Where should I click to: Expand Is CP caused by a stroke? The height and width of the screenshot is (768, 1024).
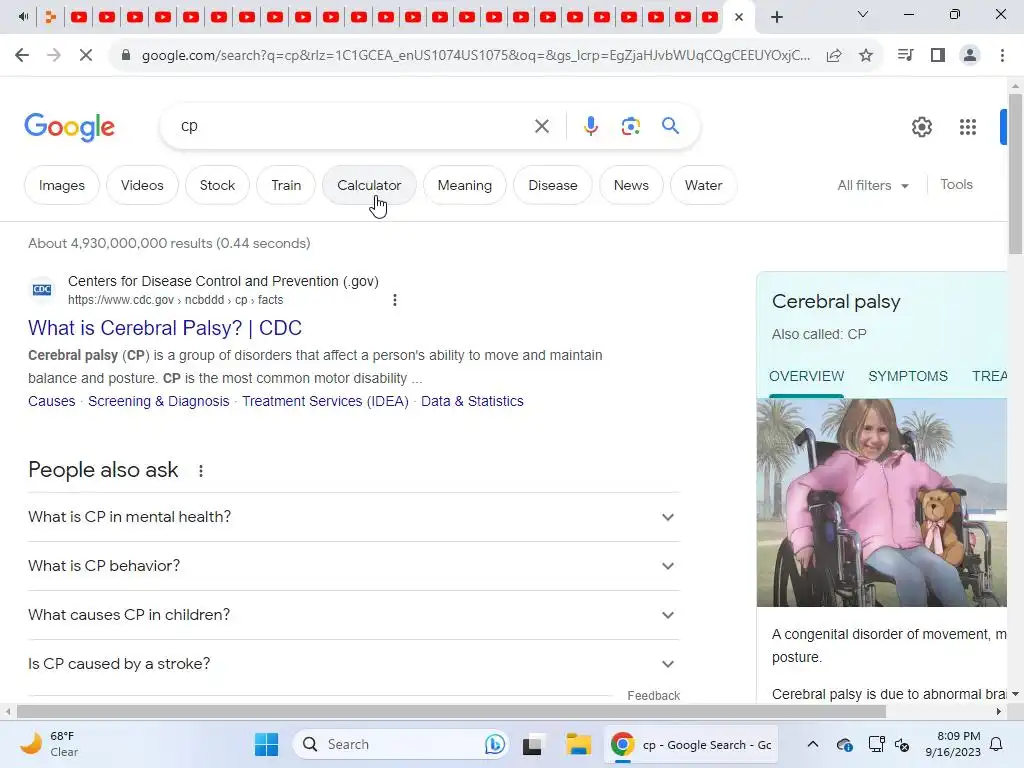354,664
